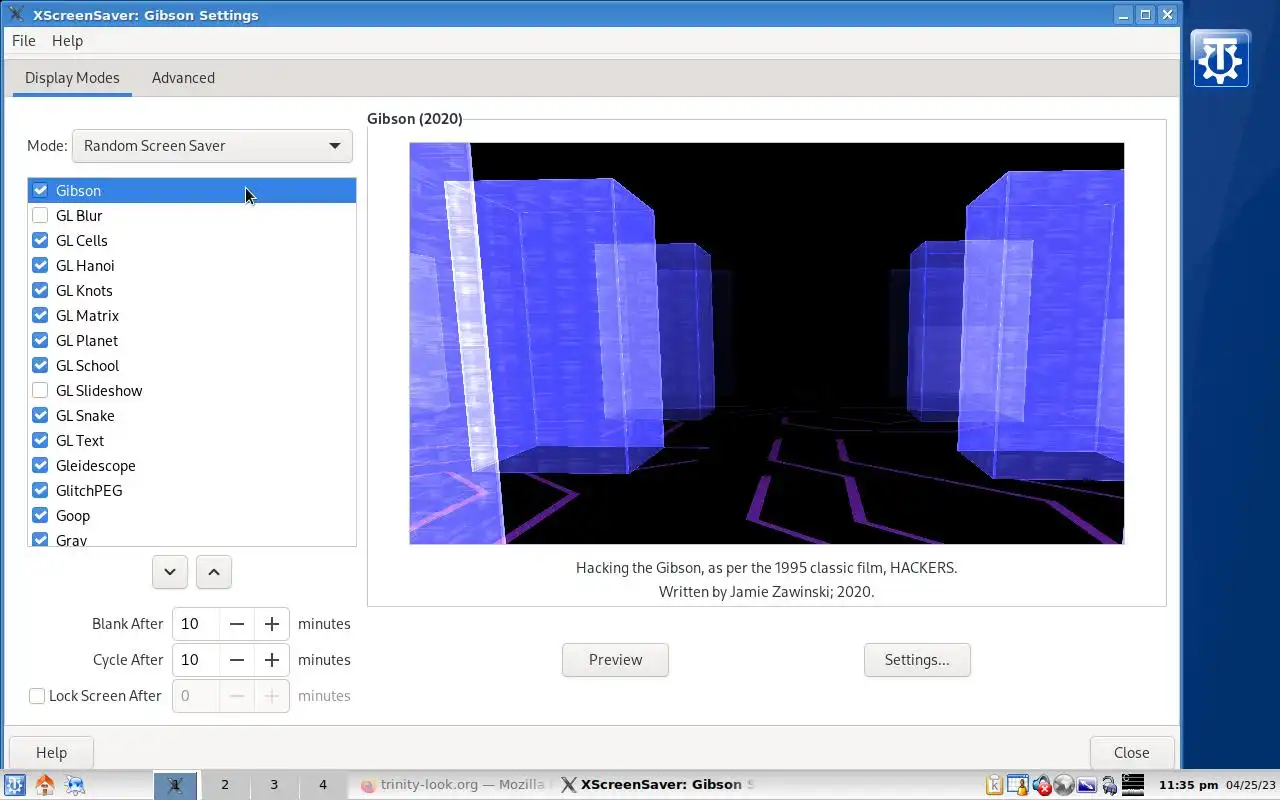Increase Blank After minutes with plus
This screenshot has width=1280, height=800.
click(272, 624)
